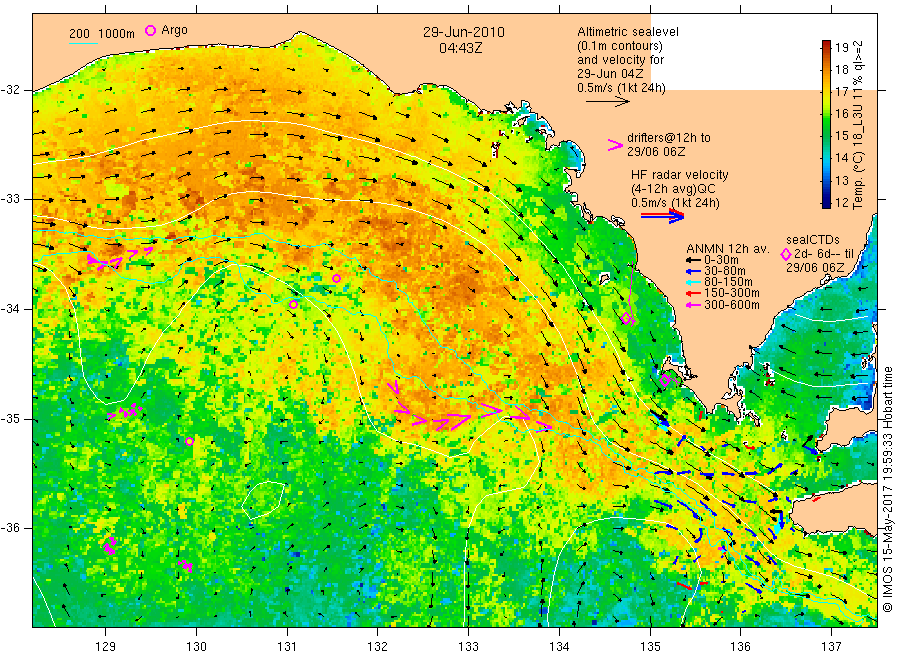900x660 pixels.
Task: Click the dark blue bottom of the temperature colorbar
Action: [x=826, y=202]
